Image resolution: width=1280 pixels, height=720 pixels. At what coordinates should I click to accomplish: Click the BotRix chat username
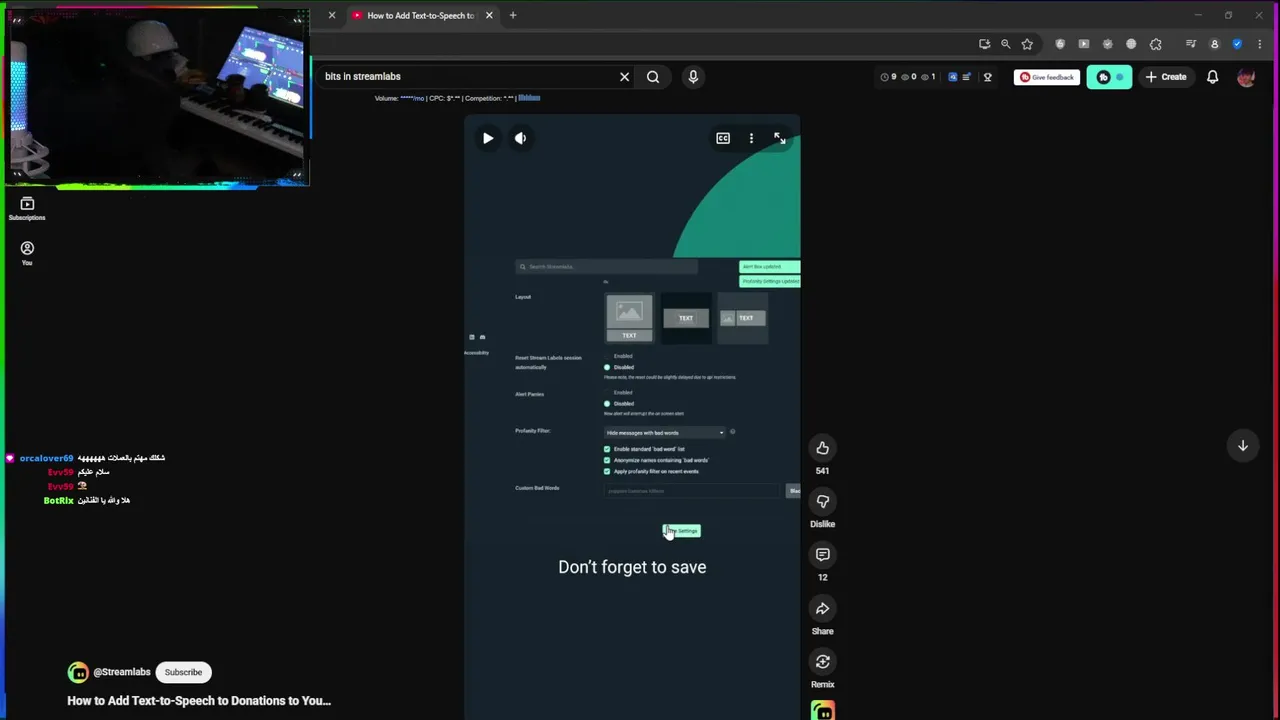59,500
